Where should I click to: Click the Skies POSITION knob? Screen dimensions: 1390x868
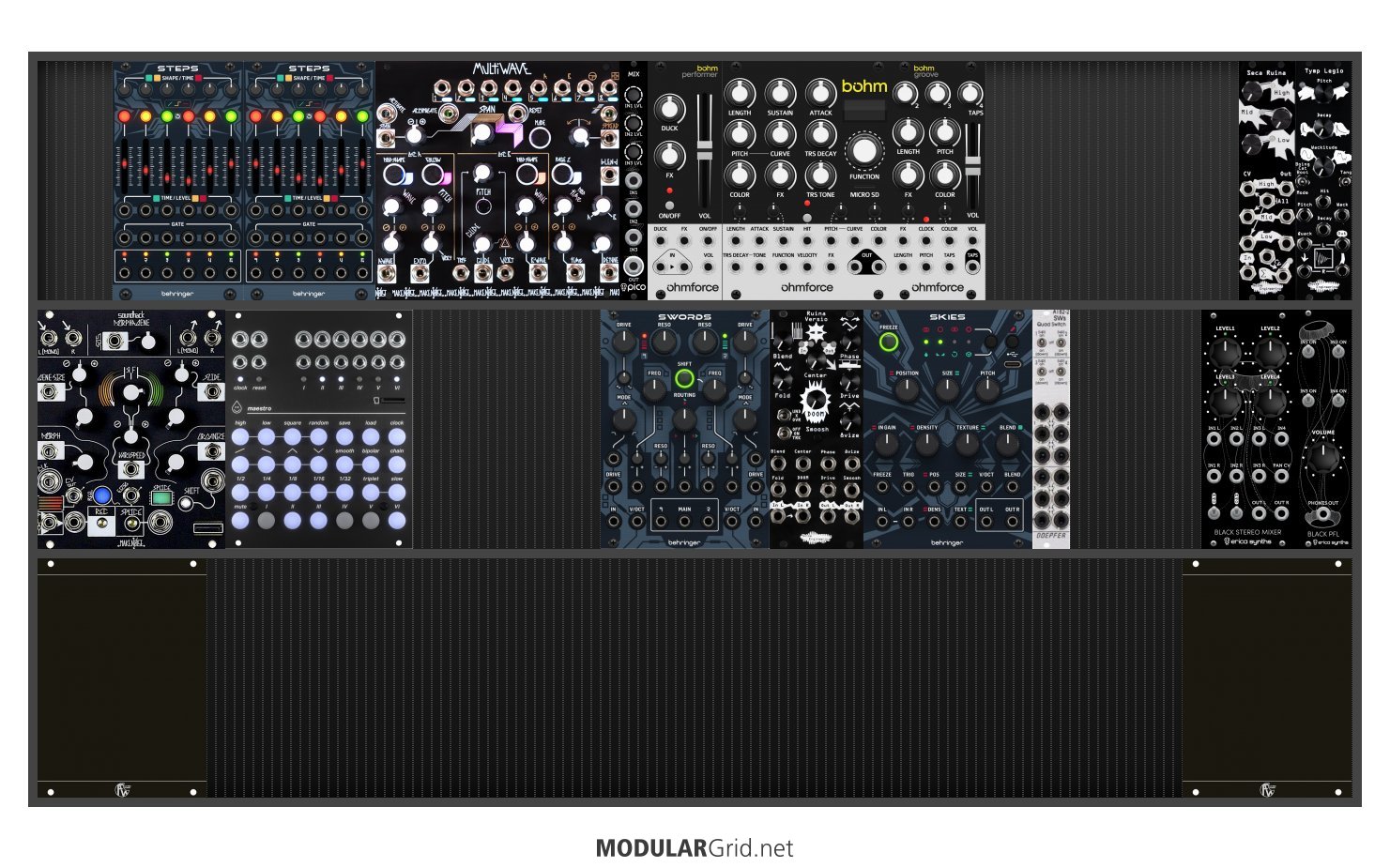click(907, 392)
